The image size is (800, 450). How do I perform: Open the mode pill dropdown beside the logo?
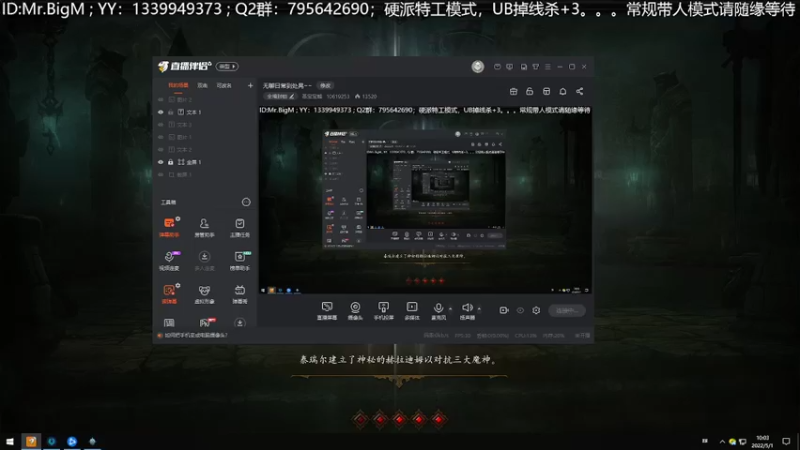(x=227, y=66)
